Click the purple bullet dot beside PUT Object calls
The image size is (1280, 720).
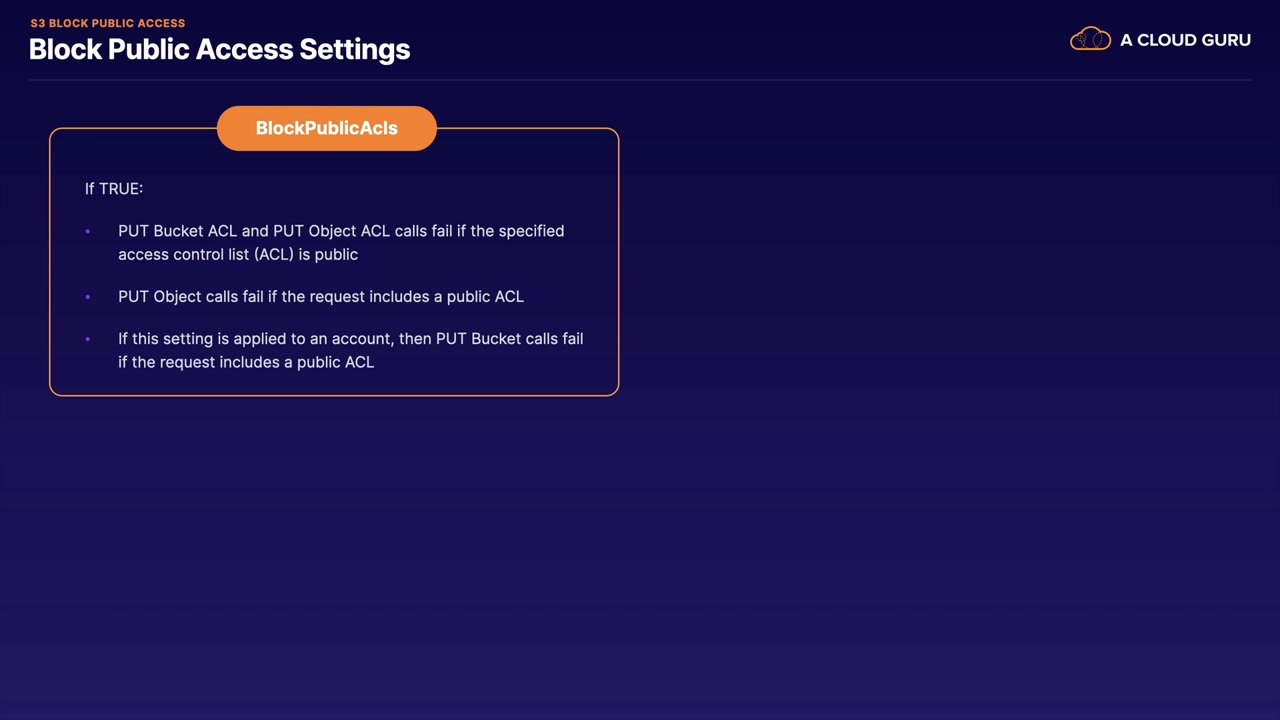88,297
